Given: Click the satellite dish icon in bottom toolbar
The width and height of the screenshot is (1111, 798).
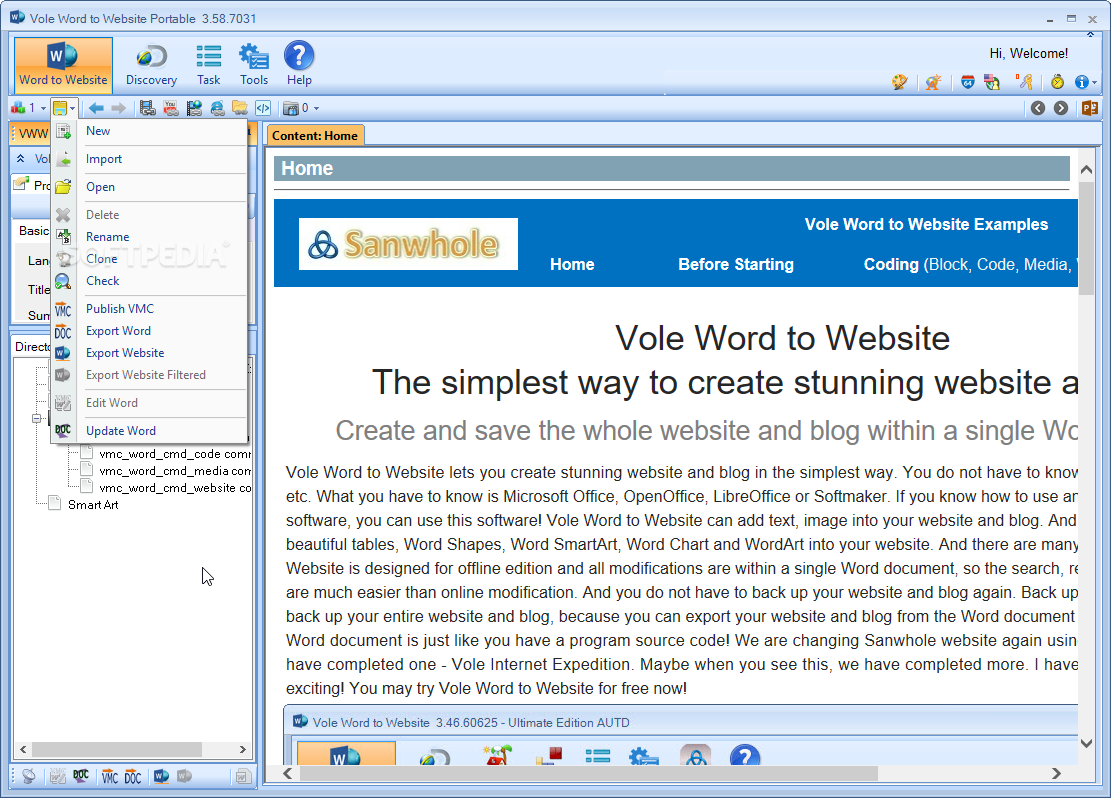Looking at the screenshot, I should coord(28,777).
